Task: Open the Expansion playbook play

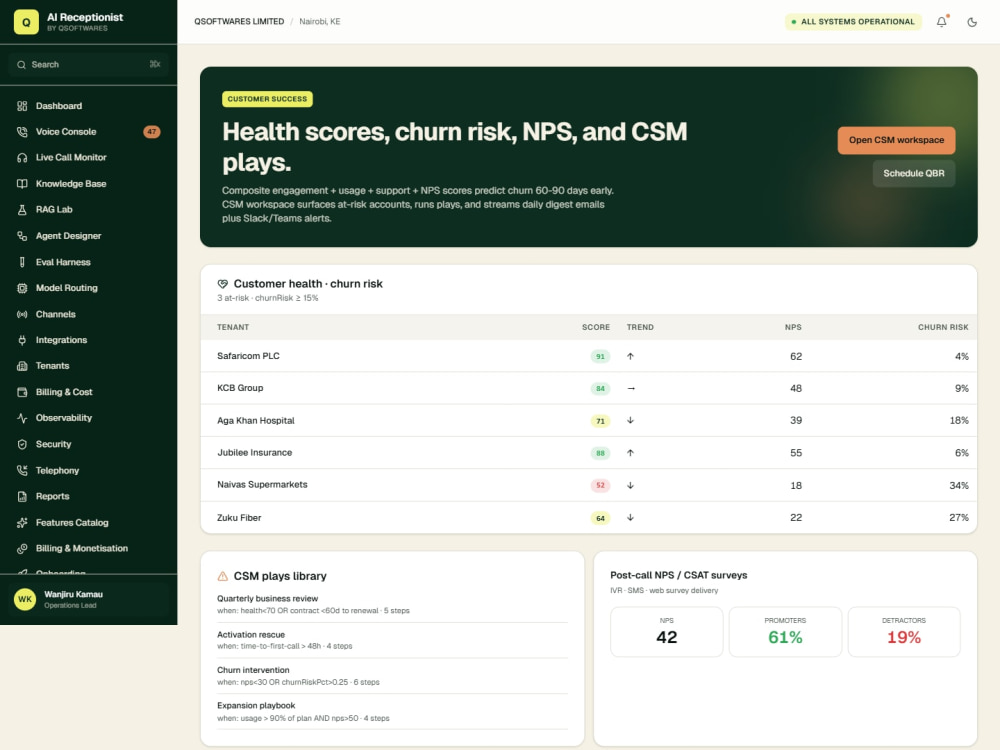Action: (x=392, y=712)
